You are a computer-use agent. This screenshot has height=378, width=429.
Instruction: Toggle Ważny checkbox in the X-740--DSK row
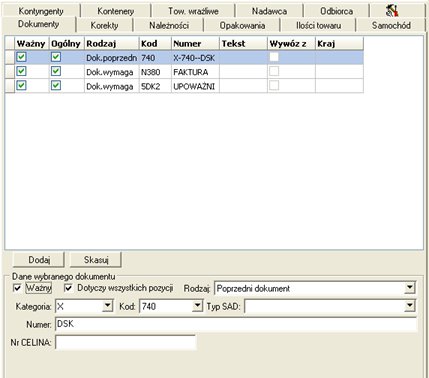[21, 57]
